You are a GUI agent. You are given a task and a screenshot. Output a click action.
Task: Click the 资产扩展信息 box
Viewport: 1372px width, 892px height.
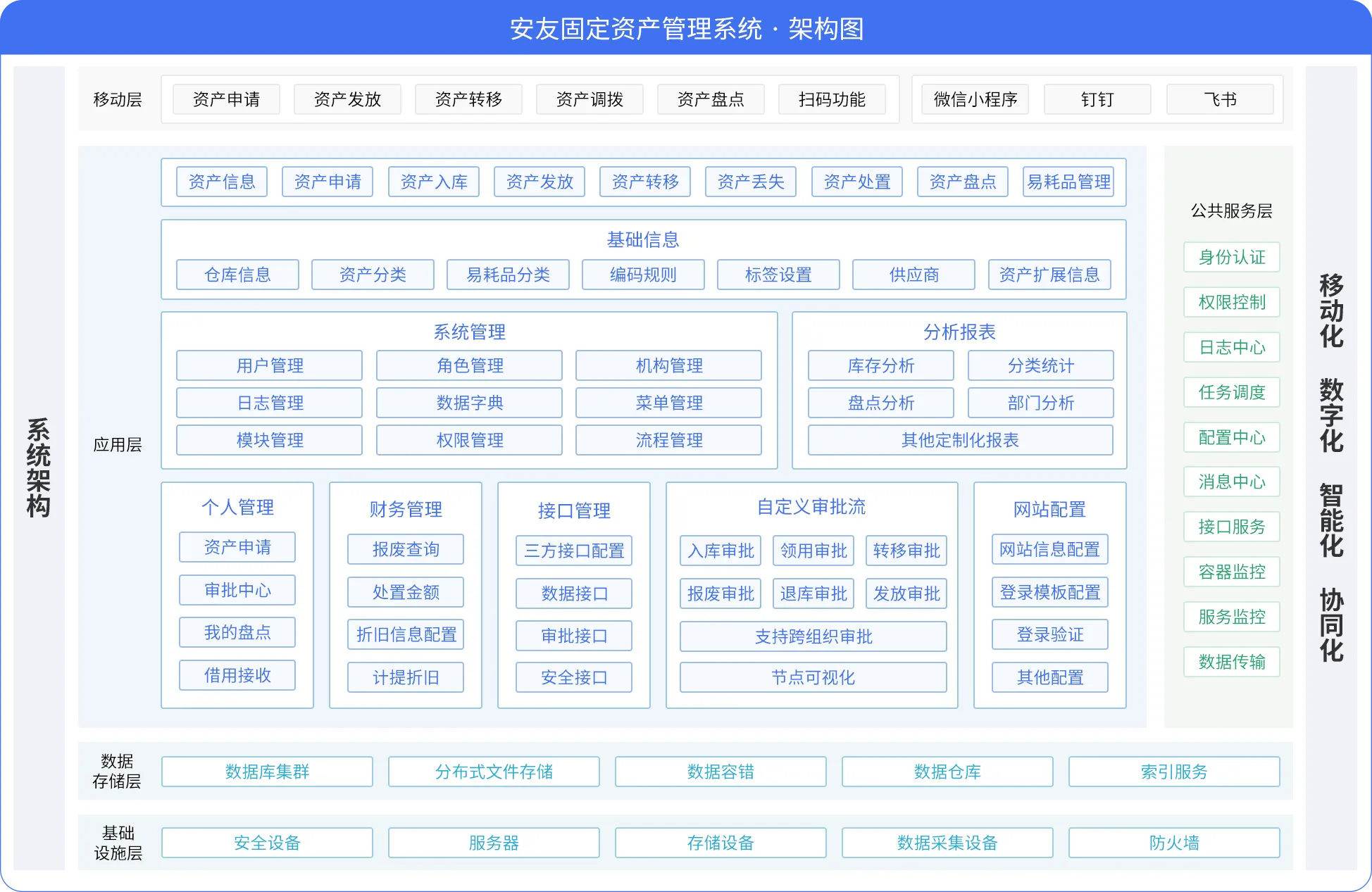tap(1049, 275)
